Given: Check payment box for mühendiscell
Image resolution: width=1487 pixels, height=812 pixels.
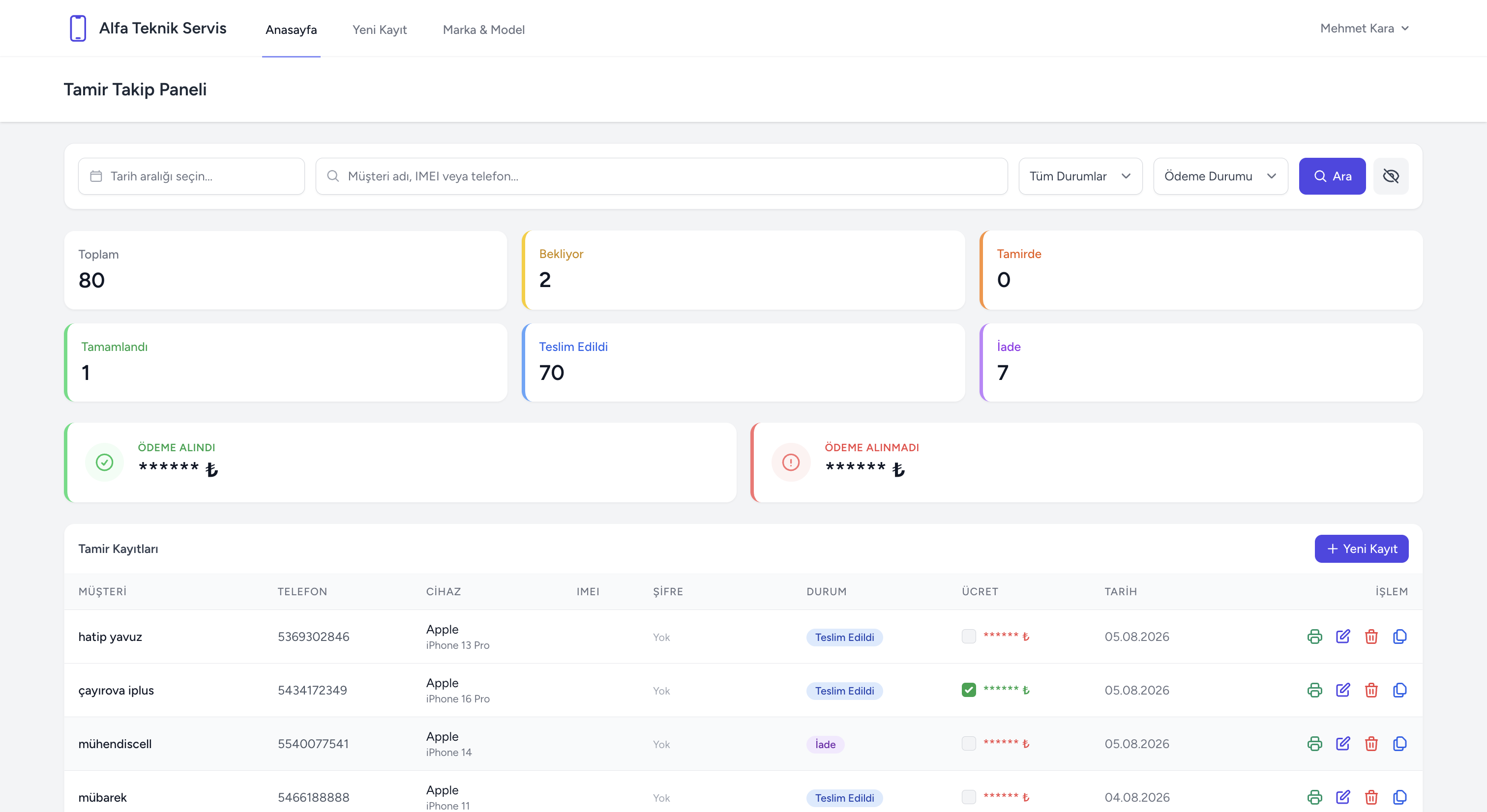Looking at the screenshot, I should pos(969,743).
